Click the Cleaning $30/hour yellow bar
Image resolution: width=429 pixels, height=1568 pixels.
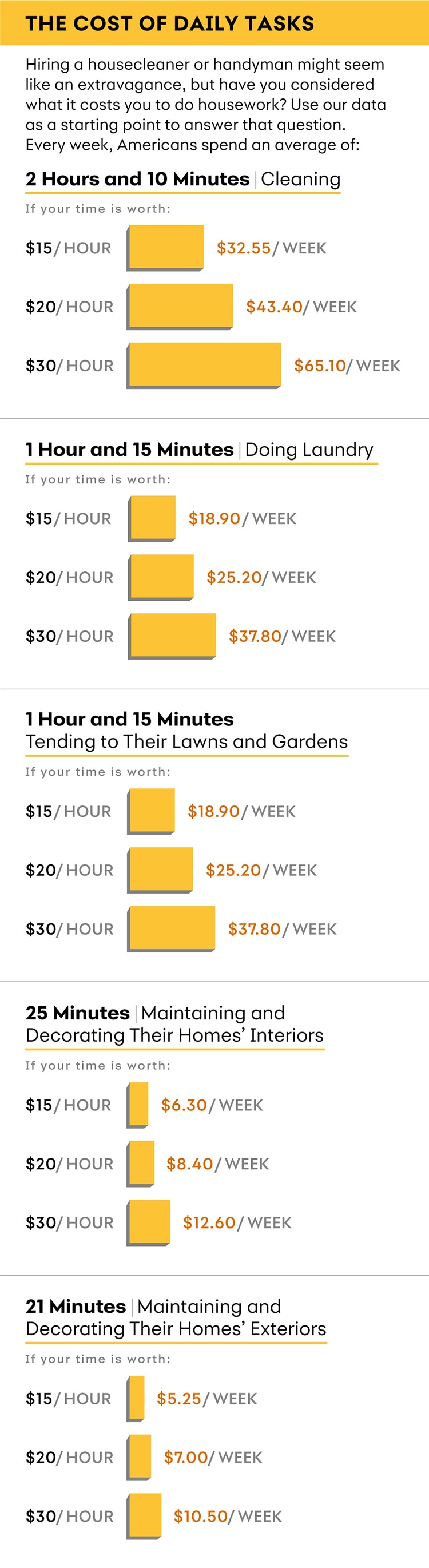tap(204, 365)
